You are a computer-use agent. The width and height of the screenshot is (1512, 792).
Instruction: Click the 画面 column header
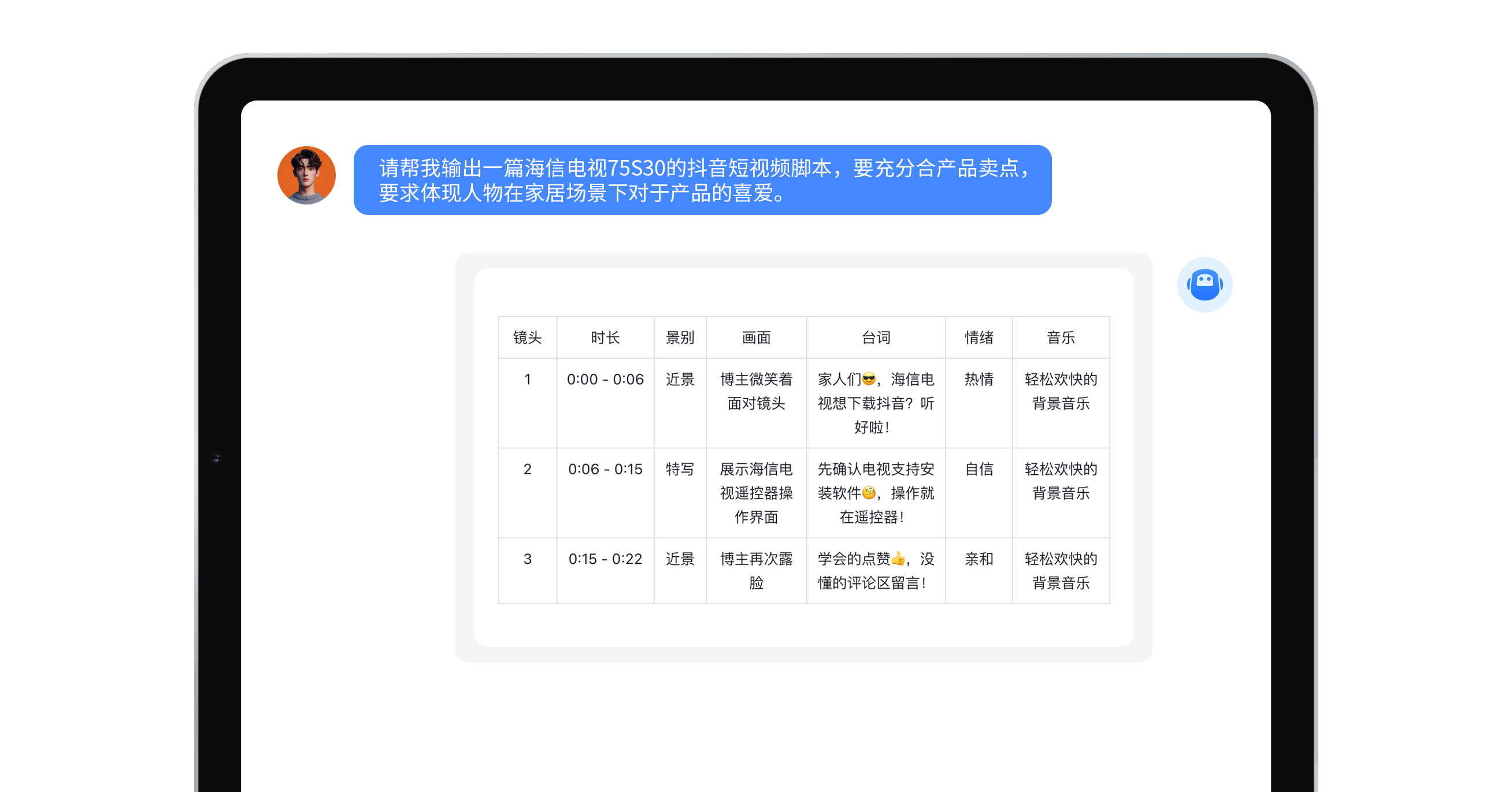(756, 337)
